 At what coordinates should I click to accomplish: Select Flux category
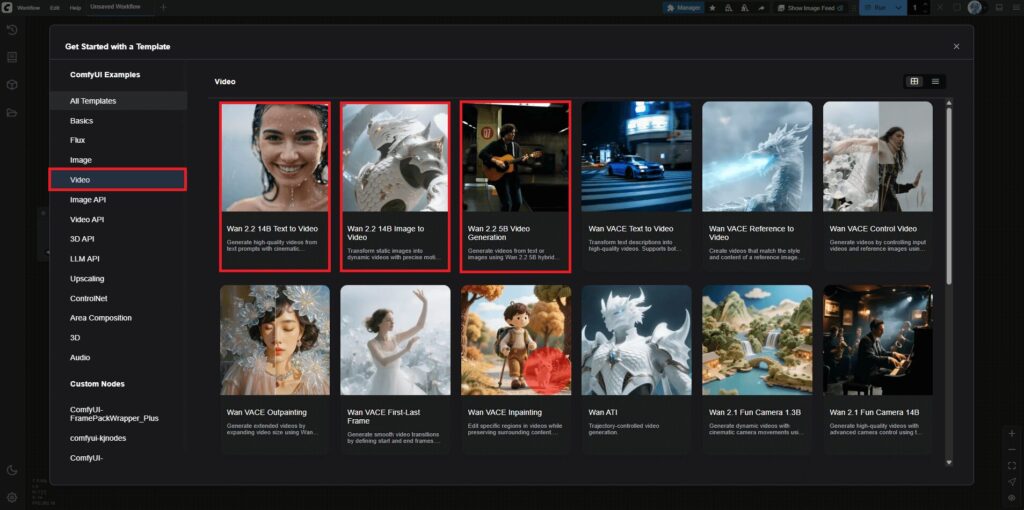(118, 140)
